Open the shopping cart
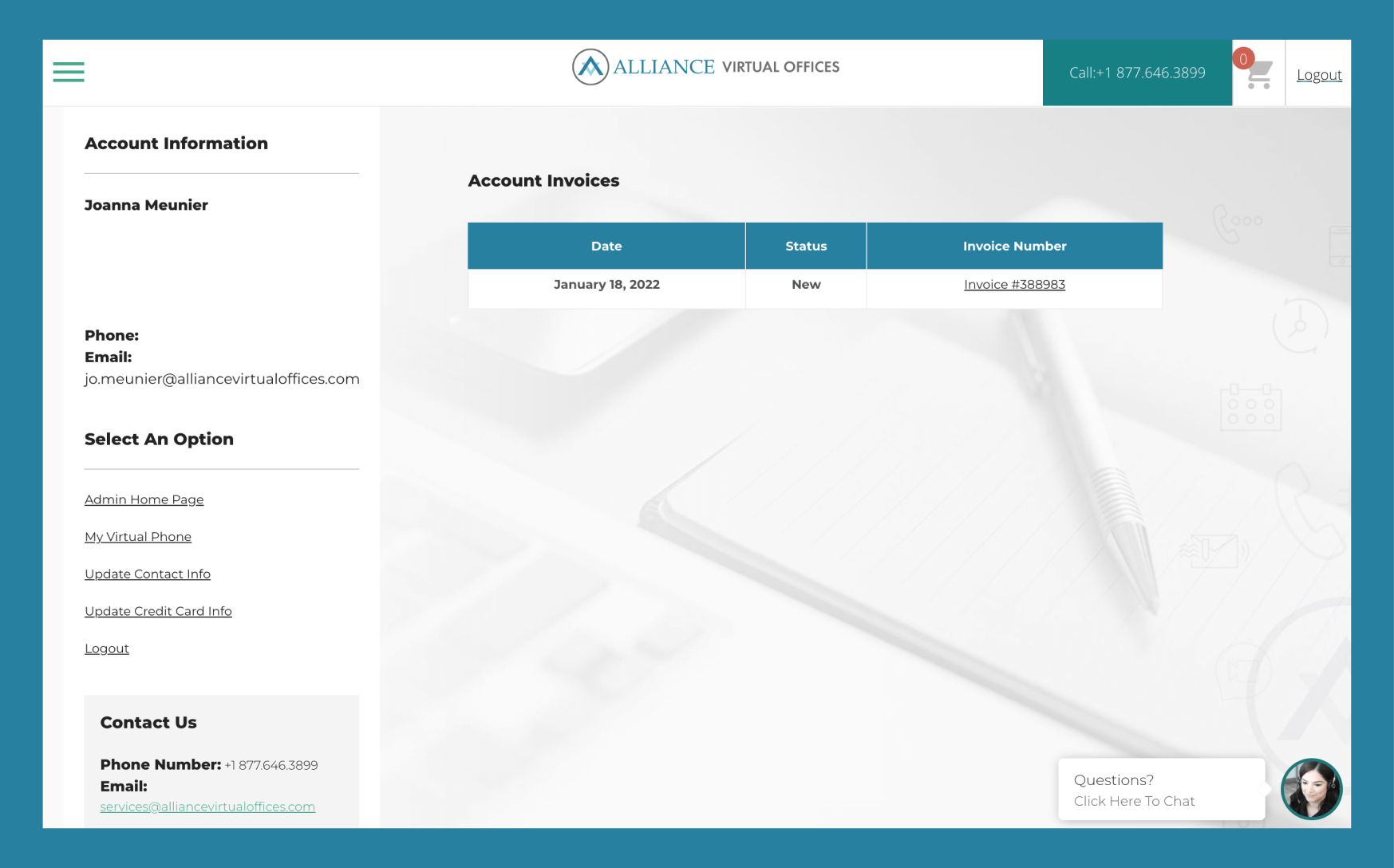Viewport: 1394px width, 868px height. (x=1261, y=77)
